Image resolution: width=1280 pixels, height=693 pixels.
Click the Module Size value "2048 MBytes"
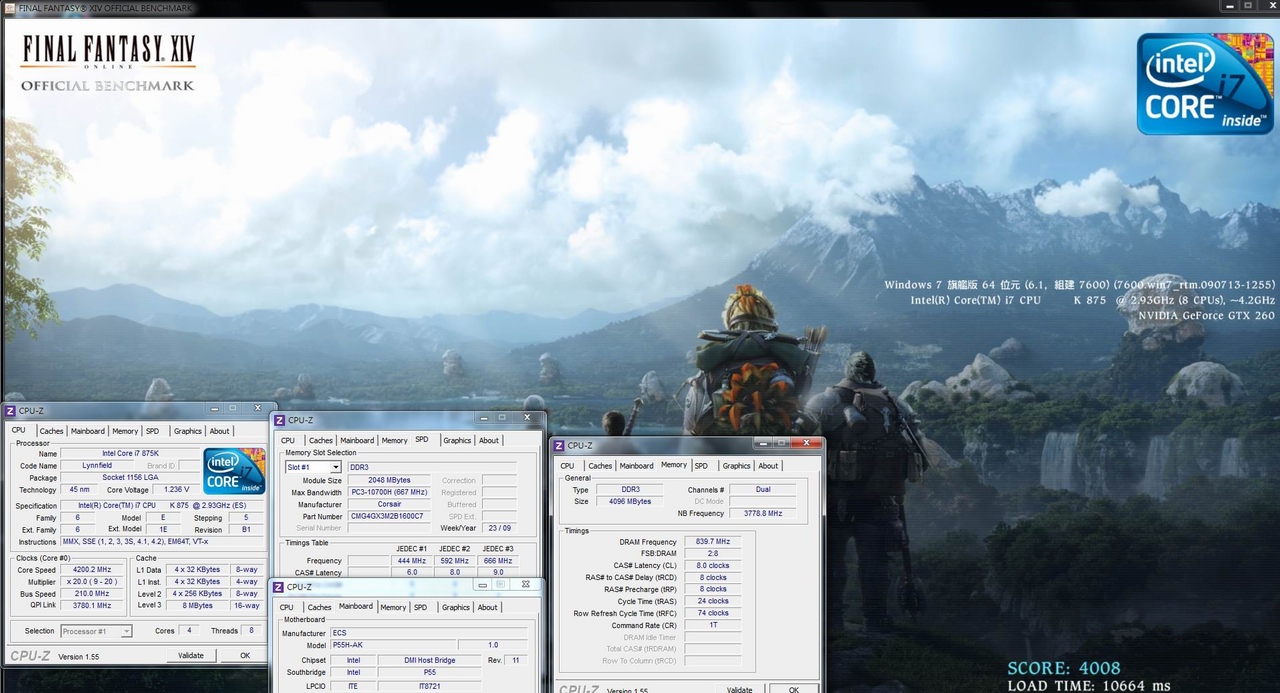click(389, 480)
